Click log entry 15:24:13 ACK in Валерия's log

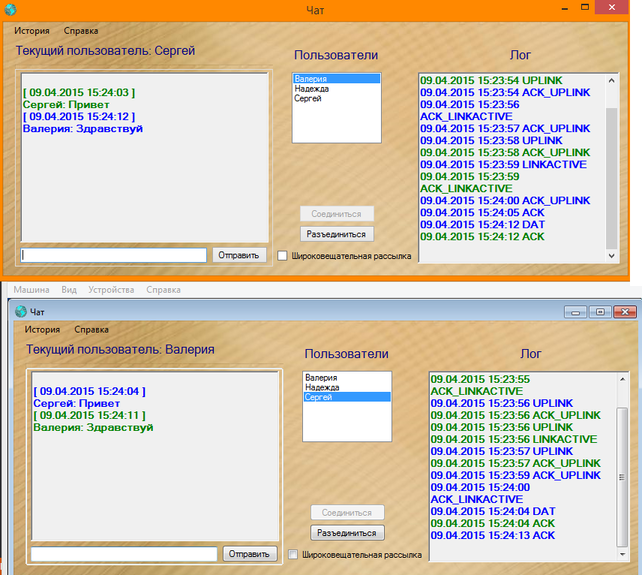coord(493,535)
